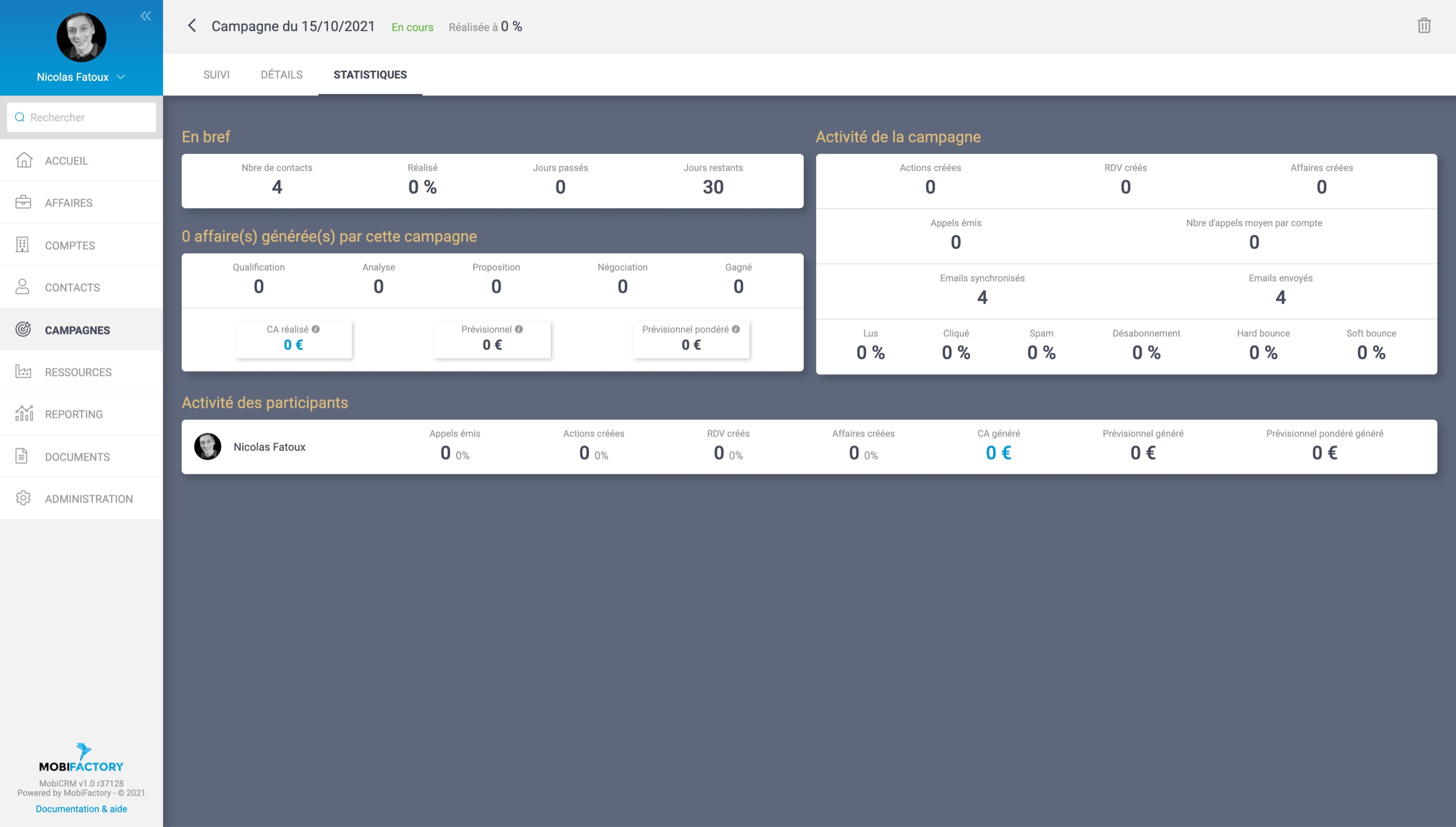
Task: Select the Statistiques tab
Action: [x=370, y=75]
